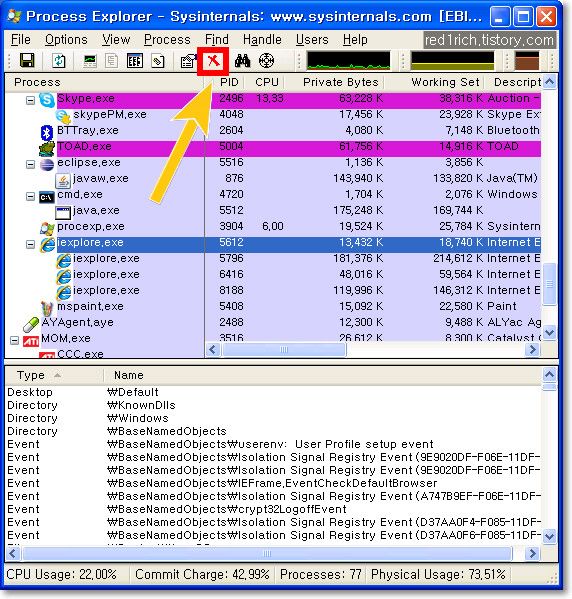Open the Find menu
This screenshot has height=599, width=572.
[217, 40]
